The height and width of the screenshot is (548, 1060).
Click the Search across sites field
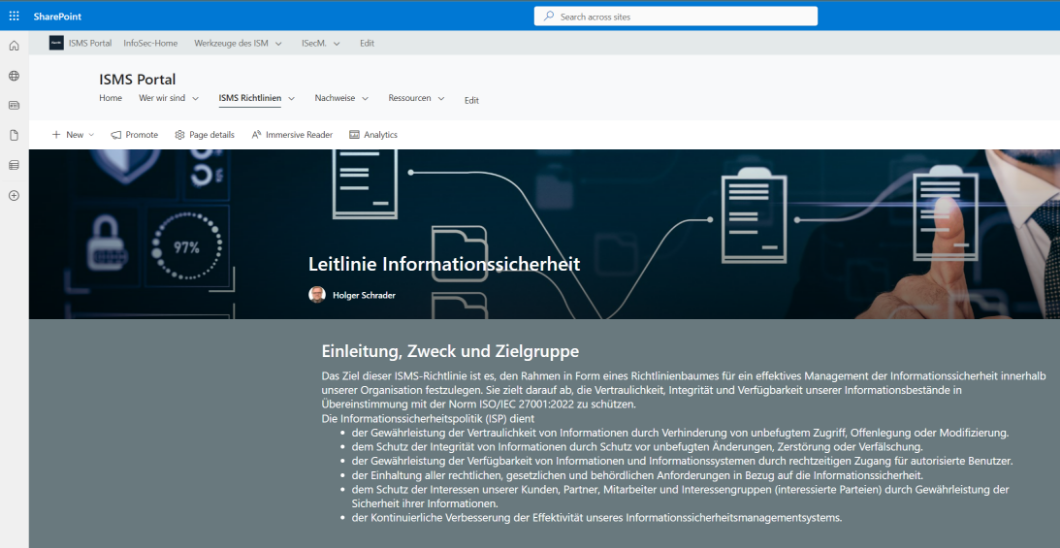676,16
